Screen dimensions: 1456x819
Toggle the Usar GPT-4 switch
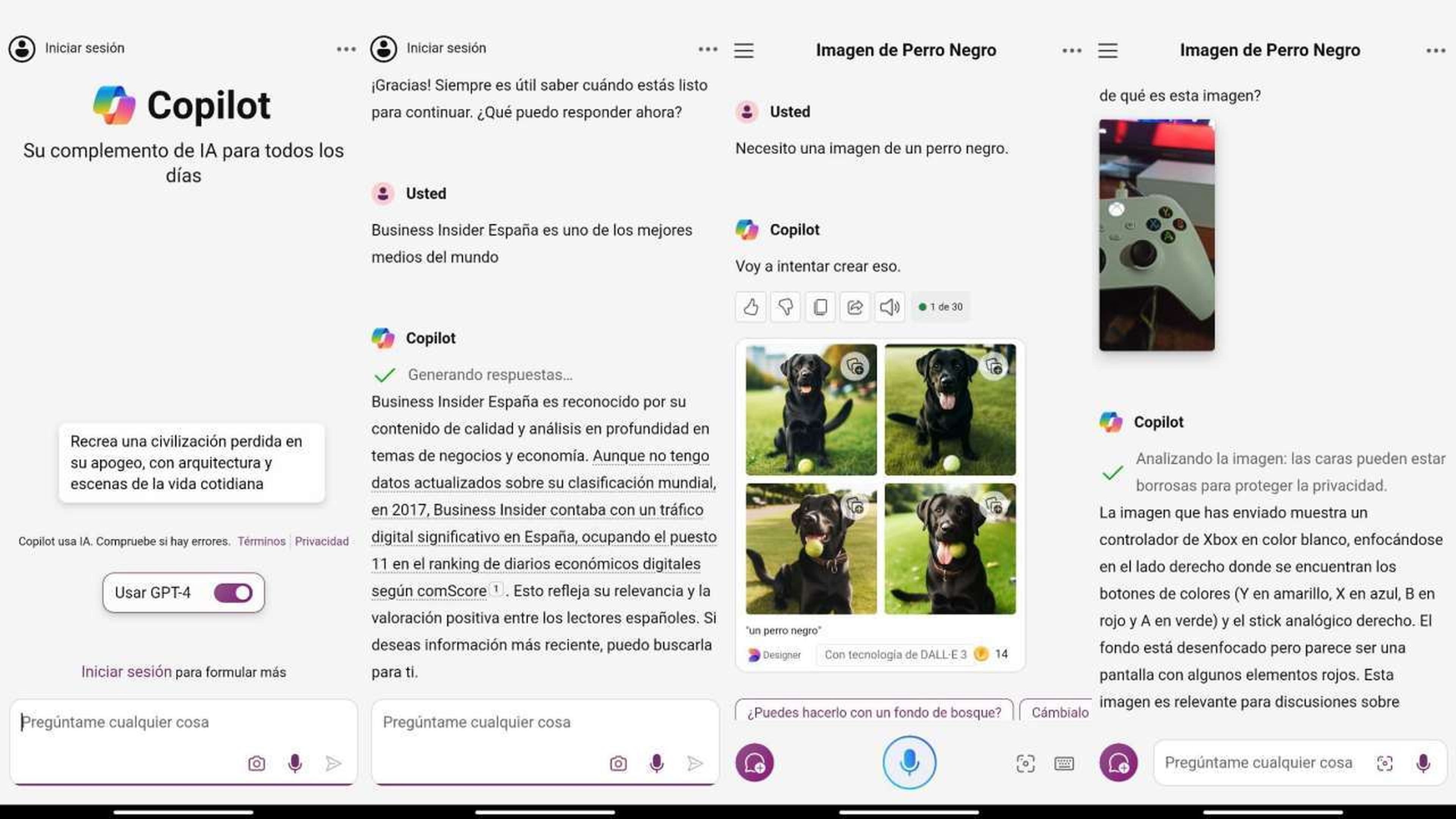coord(234,593)
